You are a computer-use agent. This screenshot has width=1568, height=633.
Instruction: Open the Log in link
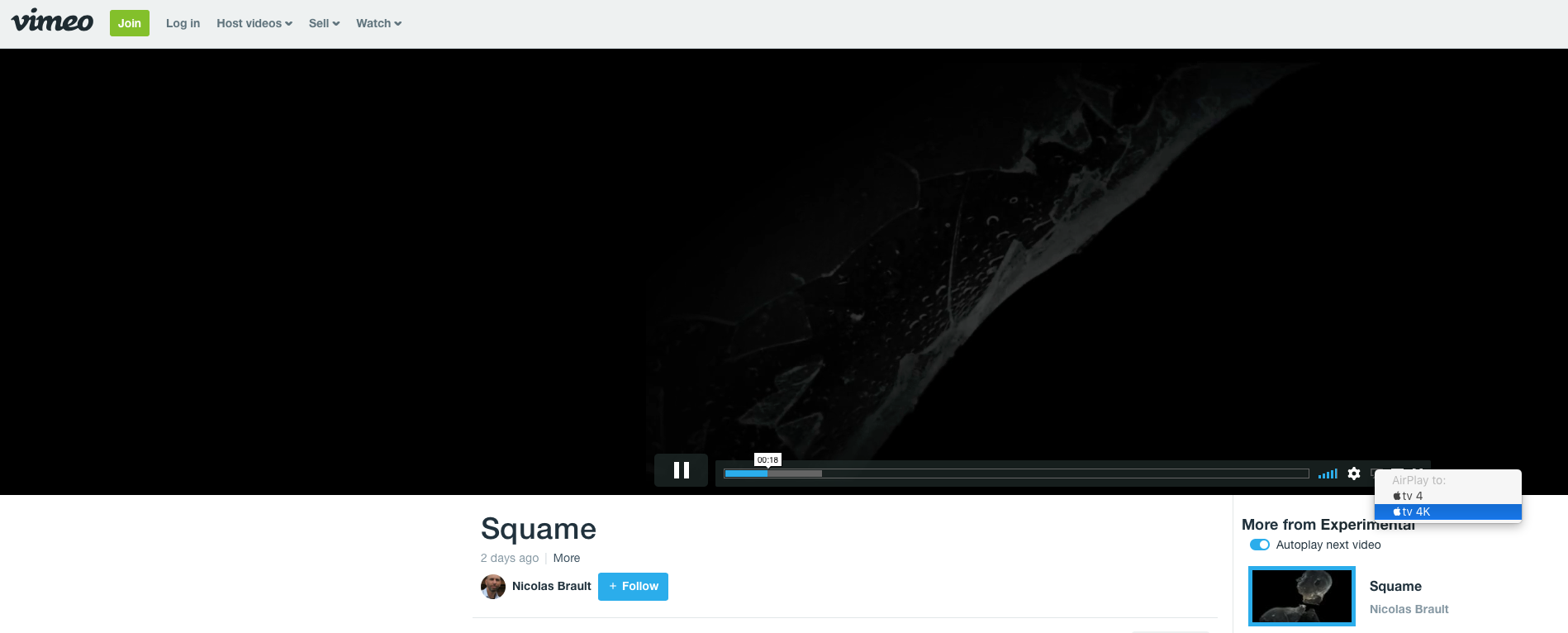pyautogui.click(x=183, y=23)
